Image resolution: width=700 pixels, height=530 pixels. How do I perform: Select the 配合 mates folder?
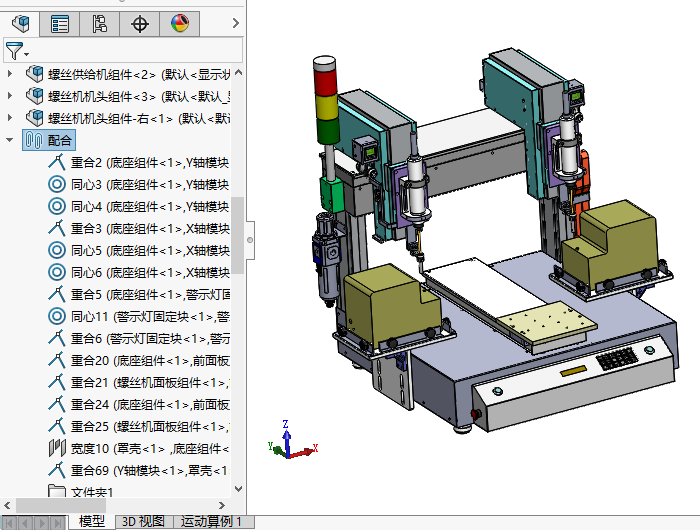49,140
